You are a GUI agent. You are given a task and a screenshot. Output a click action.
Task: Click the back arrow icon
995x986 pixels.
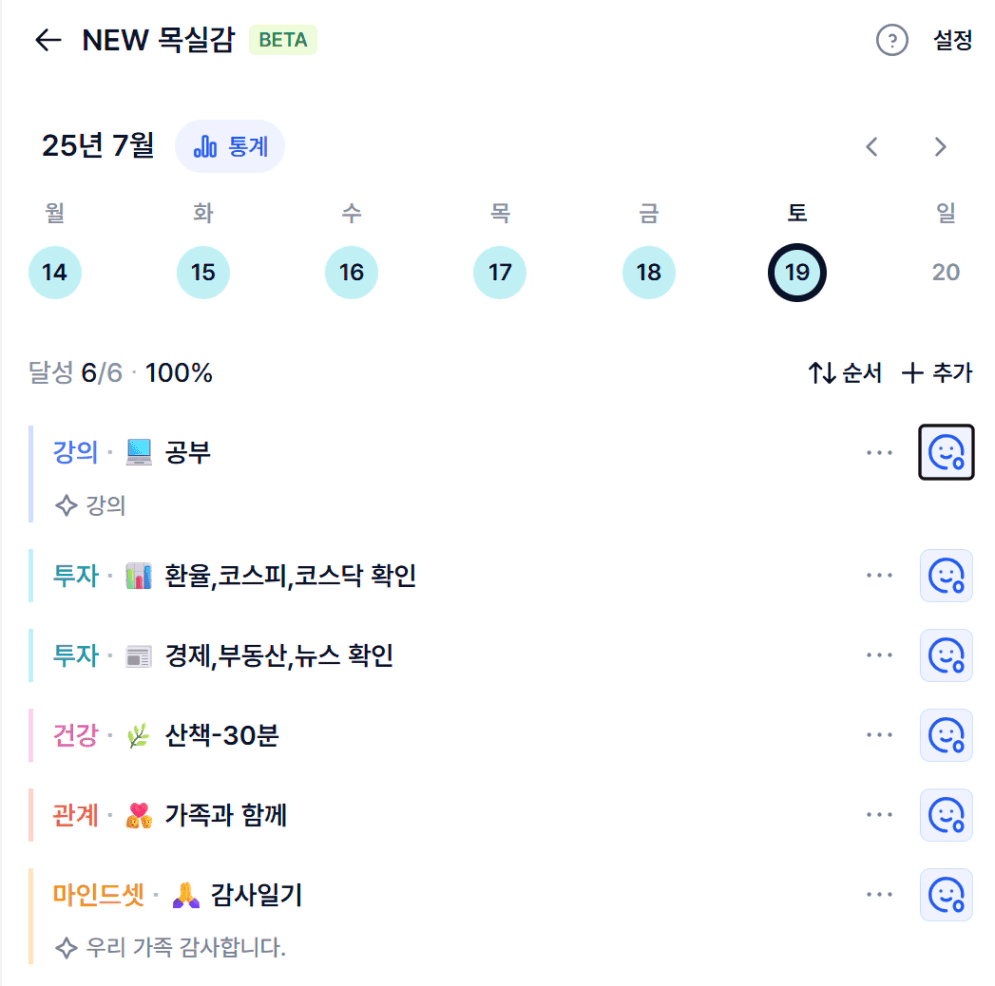pos(48,40)
